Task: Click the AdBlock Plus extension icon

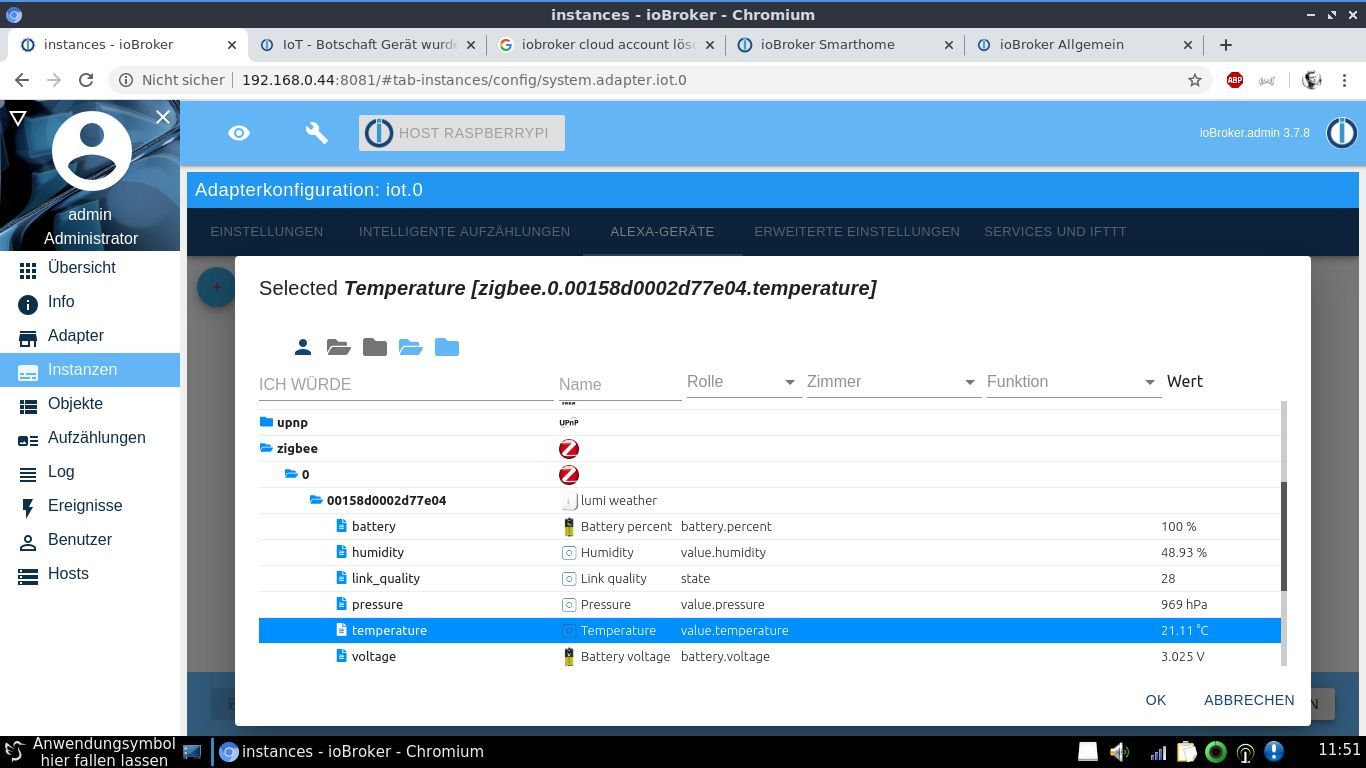Action: 1235,80
